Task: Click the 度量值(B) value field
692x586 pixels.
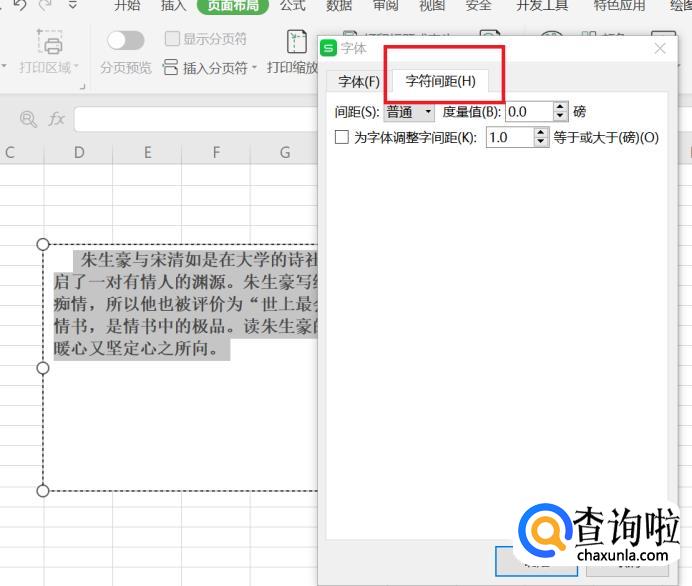Action: click(529, 112)
